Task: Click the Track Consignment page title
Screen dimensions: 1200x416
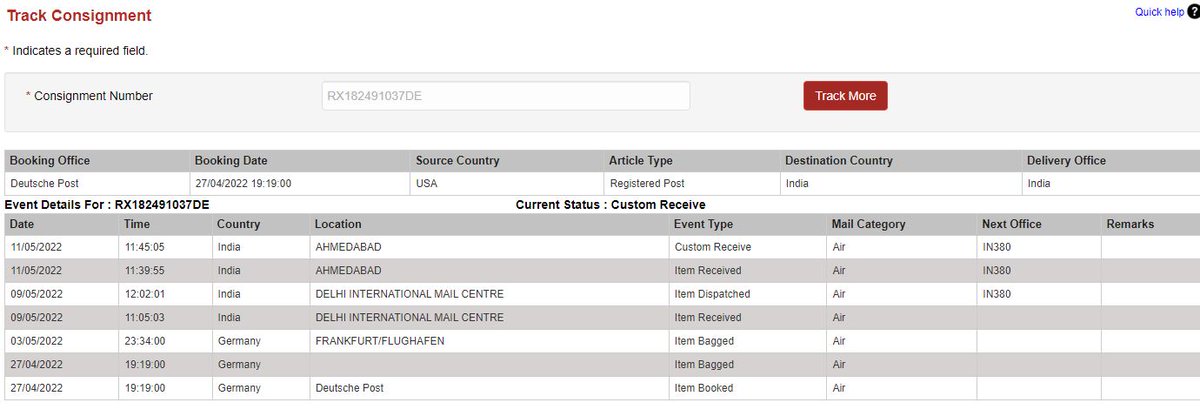Action: (x=79, y=16)
